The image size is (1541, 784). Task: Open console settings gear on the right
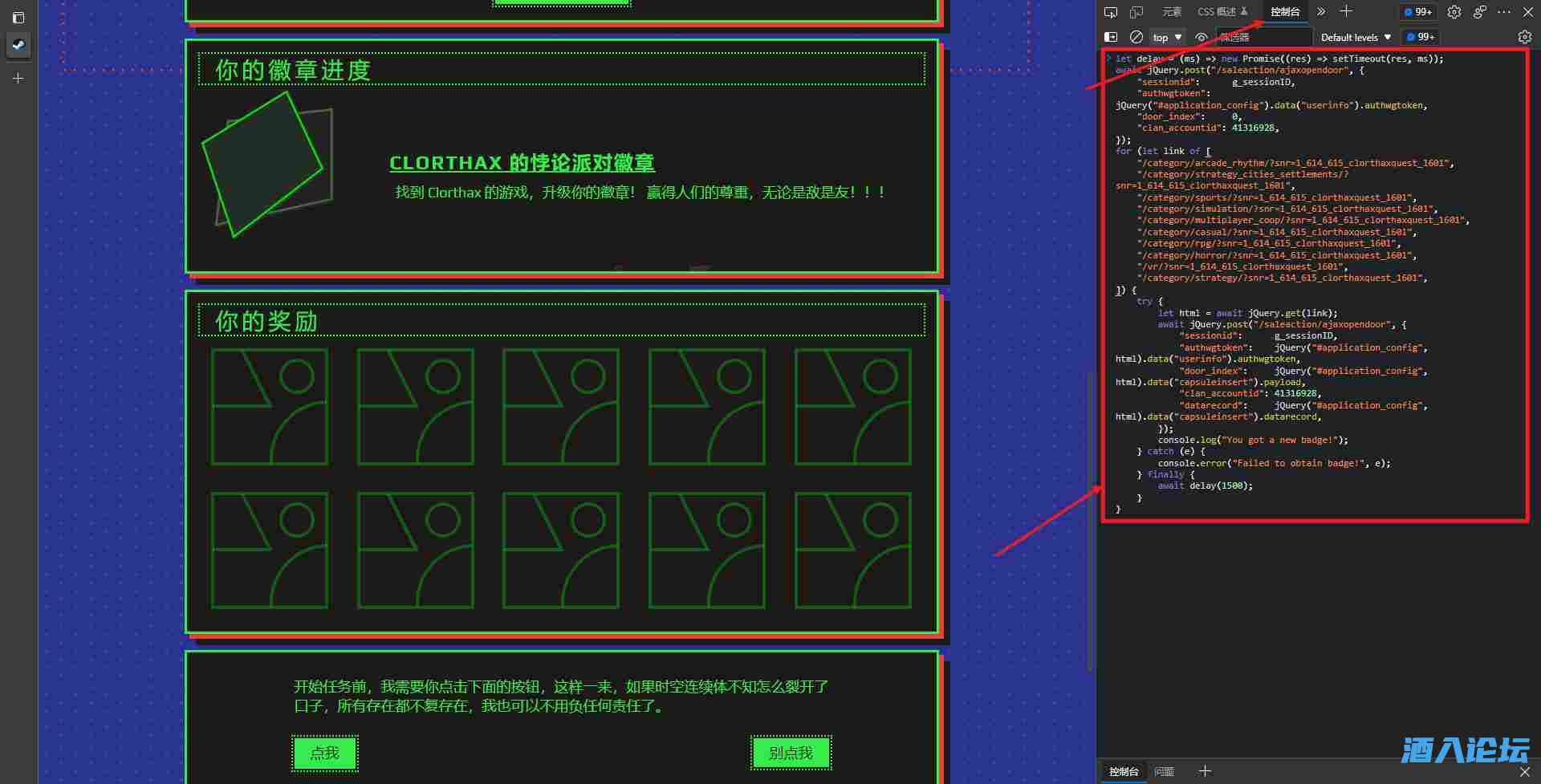(x=1524, y=37)
